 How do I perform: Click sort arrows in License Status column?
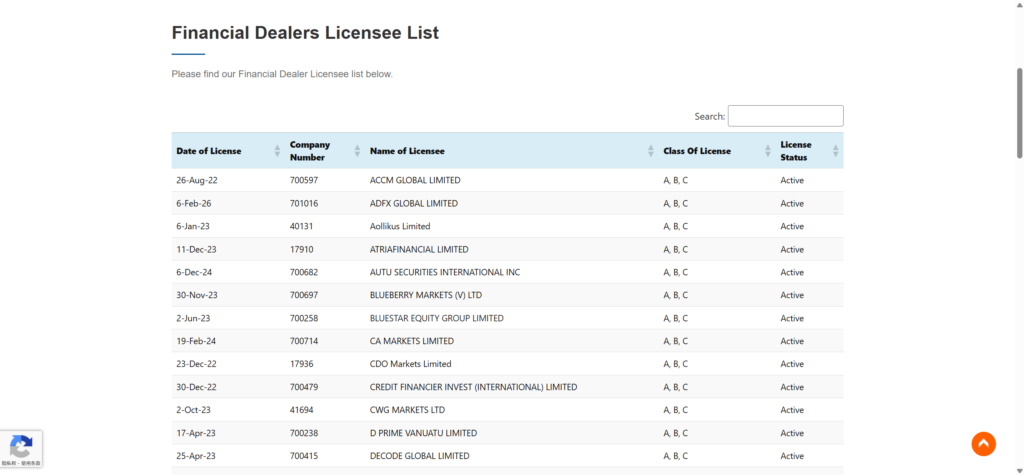(836, 151)
